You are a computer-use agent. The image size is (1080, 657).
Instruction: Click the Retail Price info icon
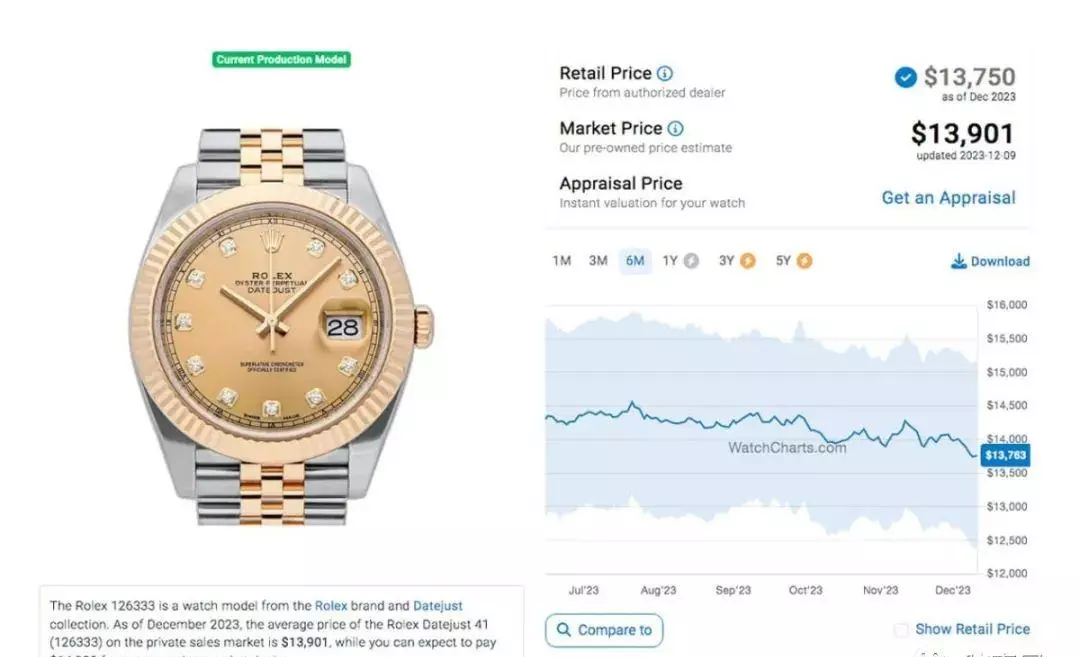[665, 74]
